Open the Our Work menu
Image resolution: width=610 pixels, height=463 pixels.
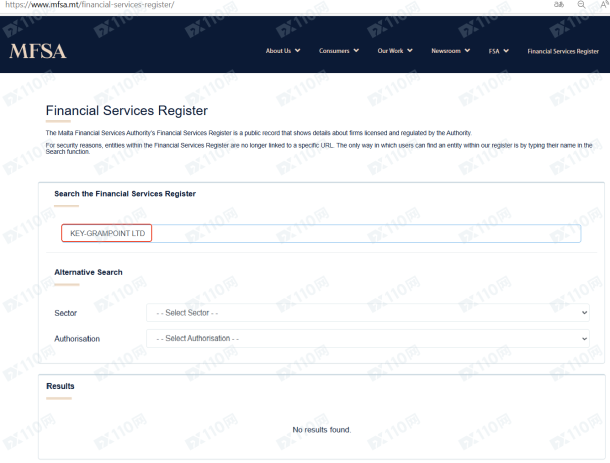[x=390, y=51]
